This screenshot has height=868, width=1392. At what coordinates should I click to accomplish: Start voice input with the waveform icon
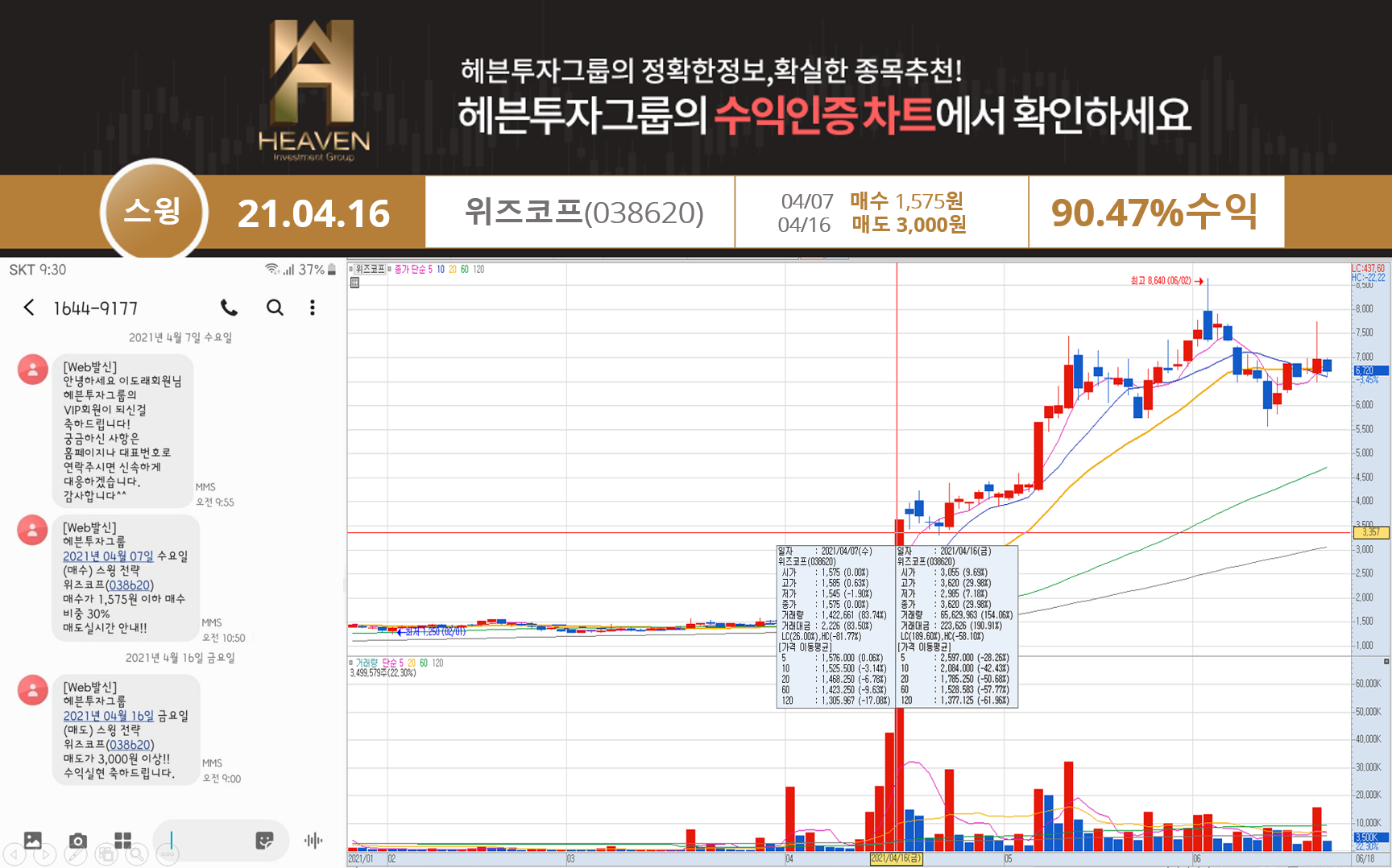(x=313, y=841)
